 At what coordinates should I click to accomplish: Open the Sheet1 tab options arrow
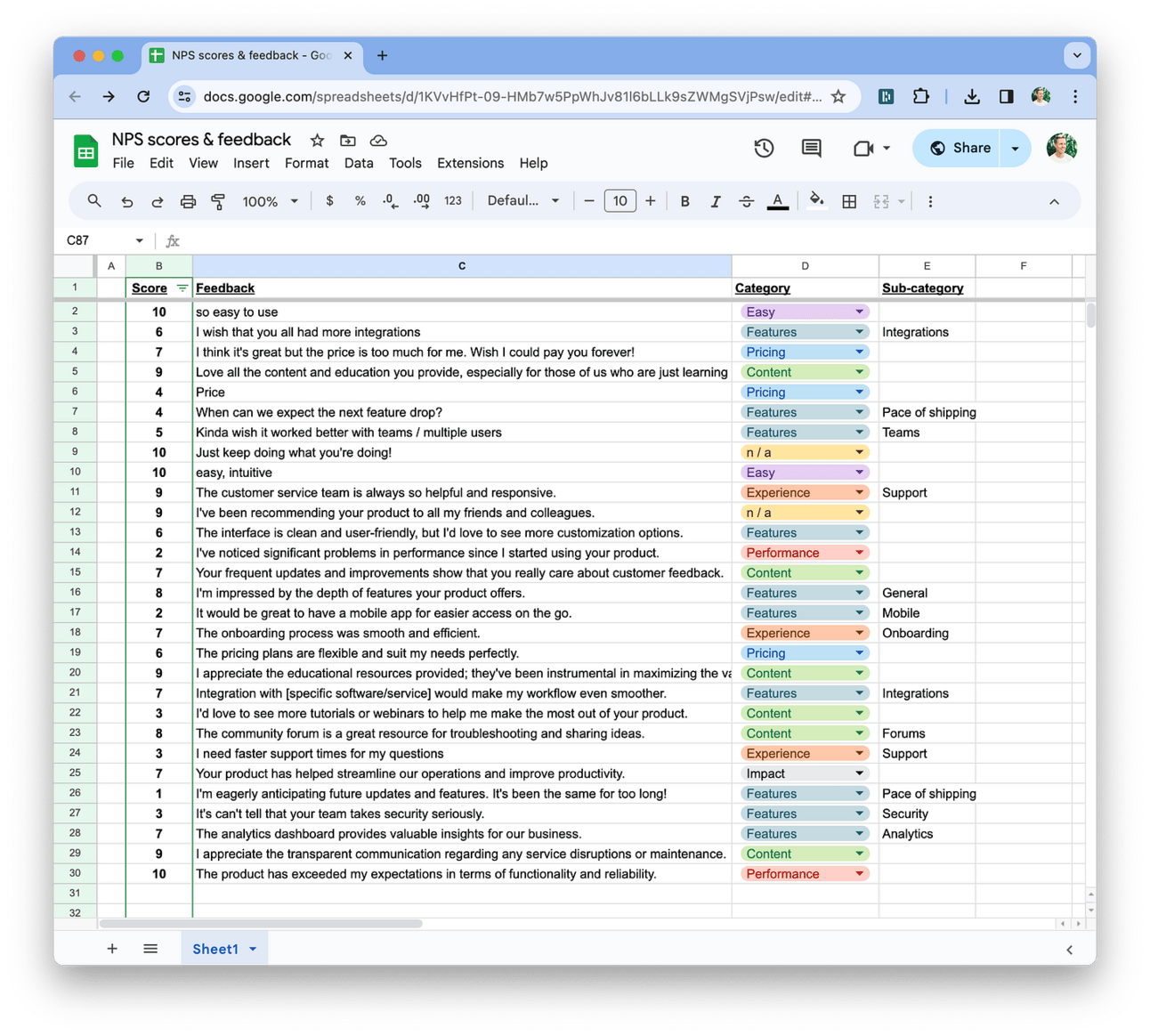coord(253,950)
